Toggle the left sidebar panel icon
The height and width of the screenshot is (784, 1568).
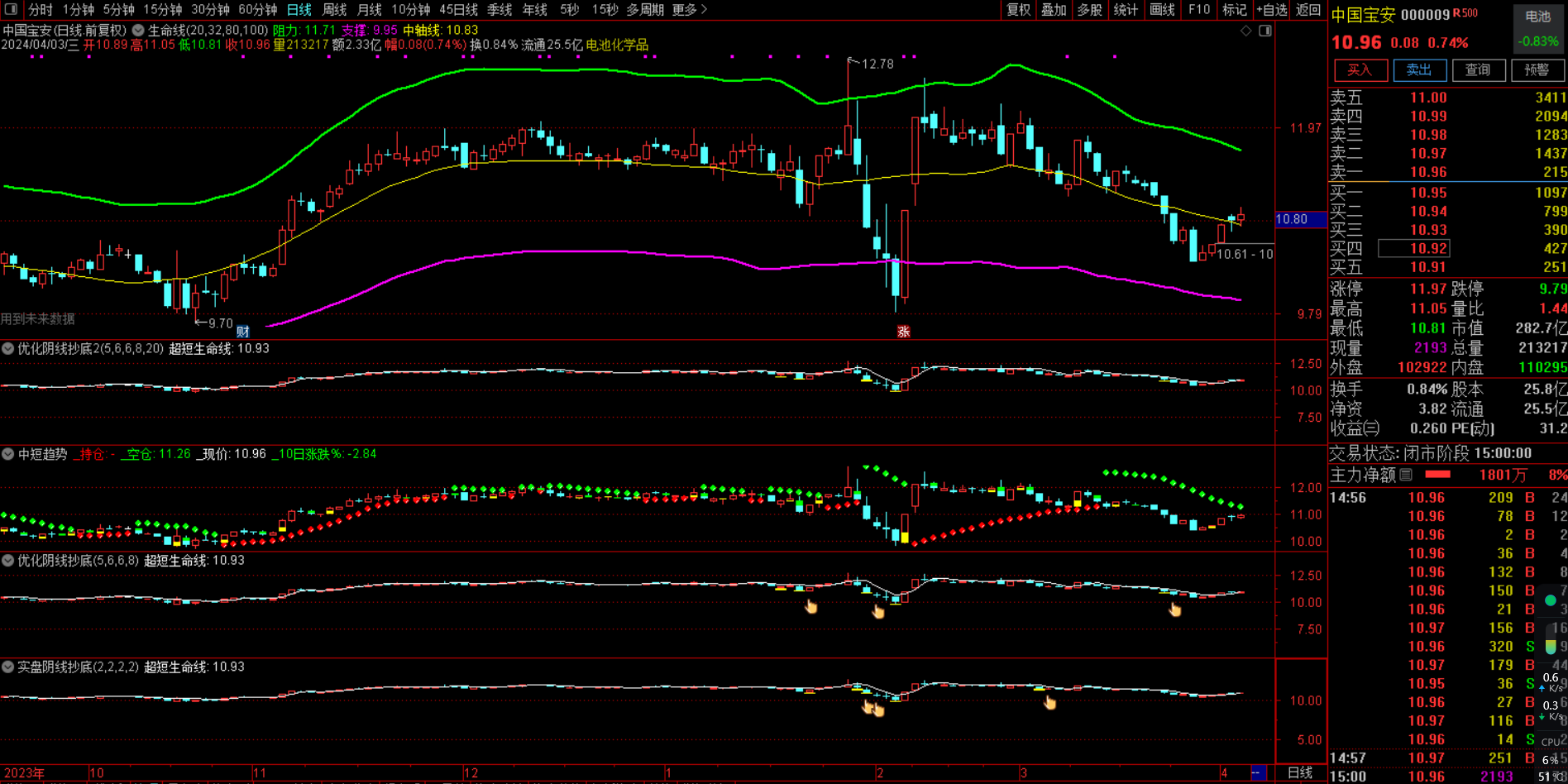(x=11, y=9)
